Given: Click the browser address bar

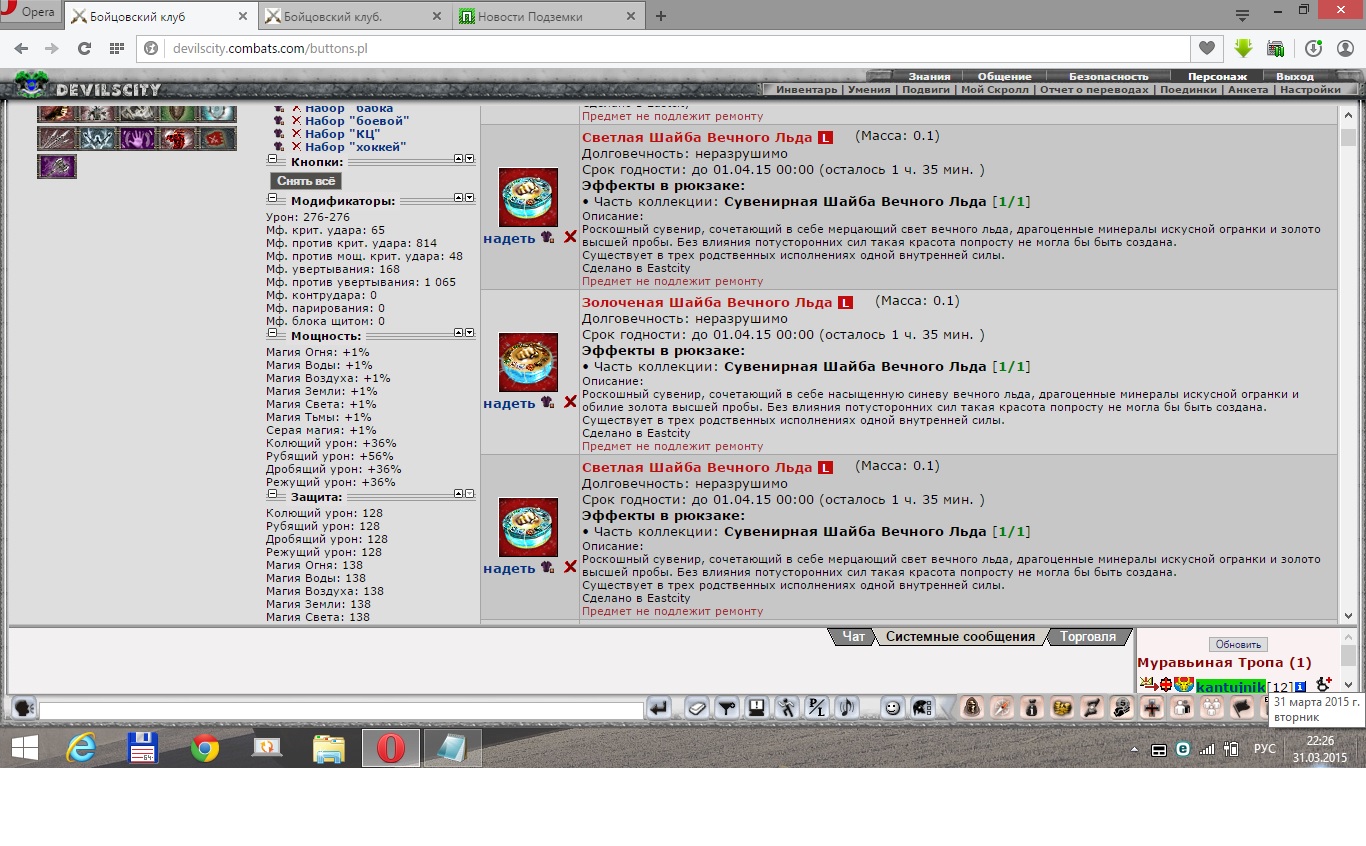Looking at the screenshot, I should click(663, 48).
